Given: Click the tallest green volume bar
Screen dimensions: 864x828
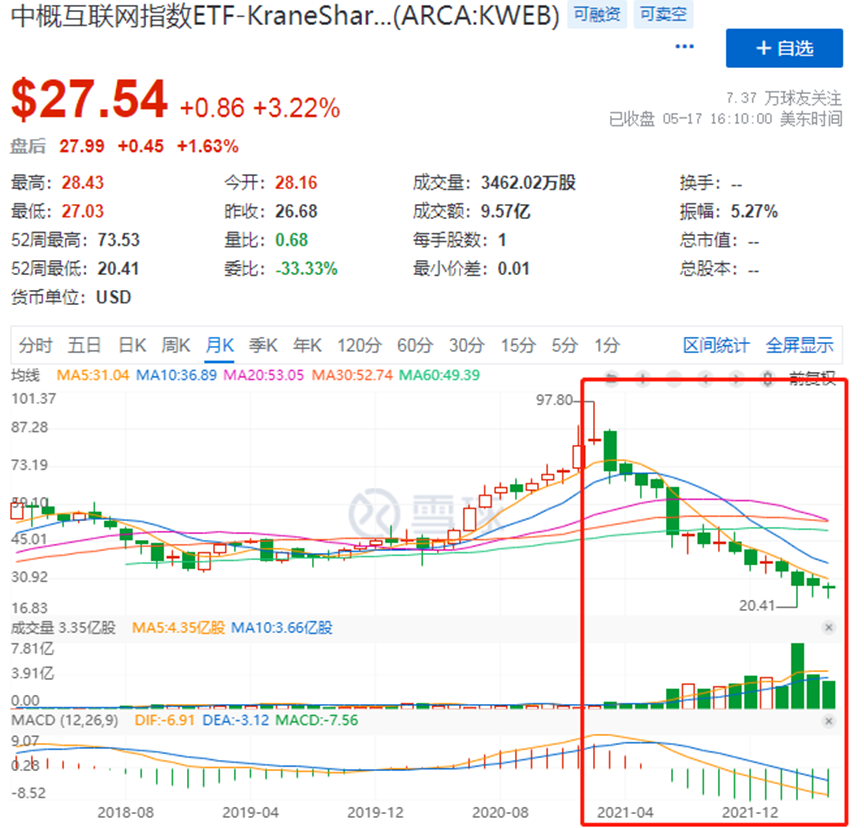Looking at the screenshot, I should (x=797, y=675).
